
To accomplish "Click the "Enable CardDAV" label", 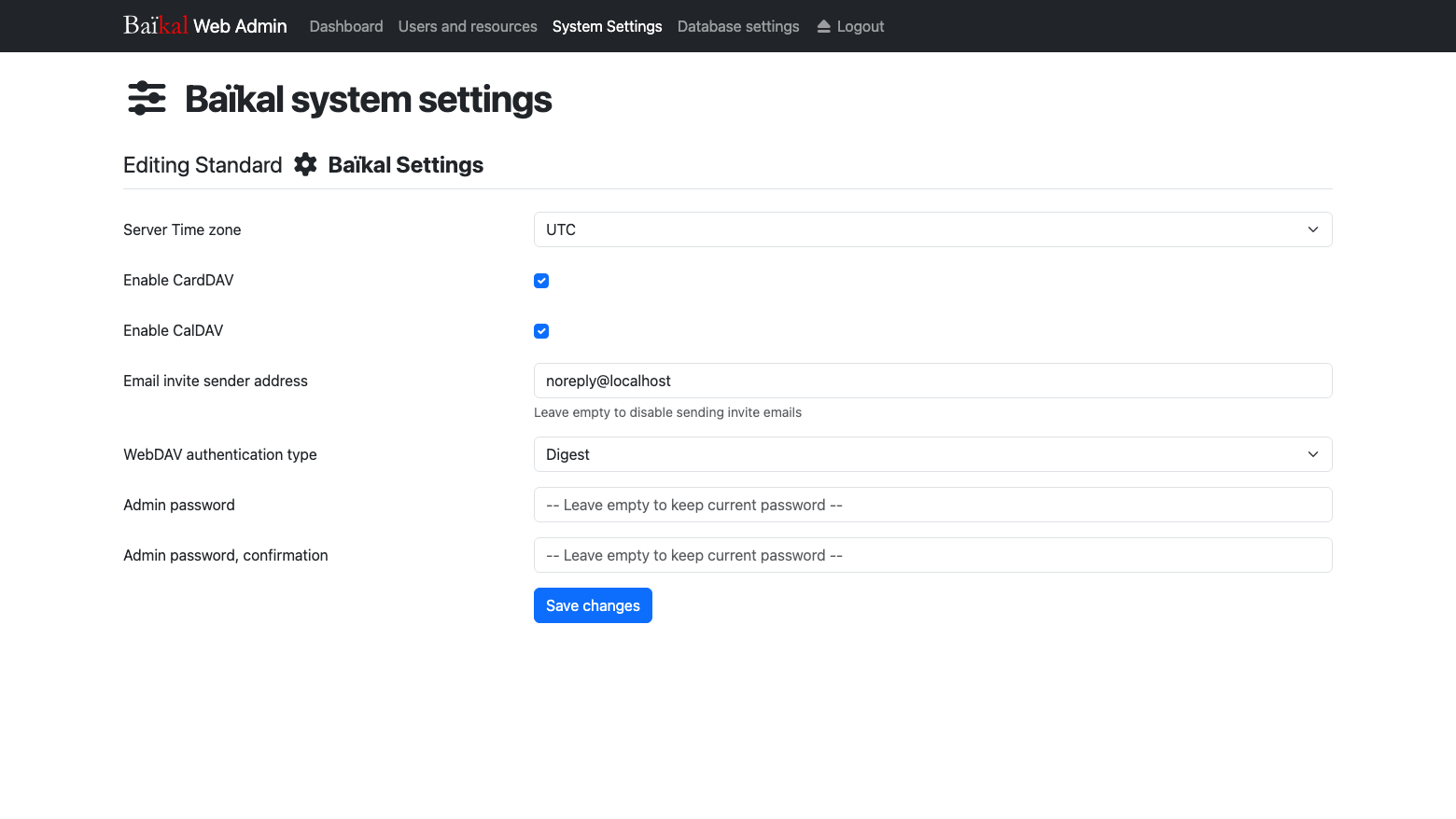I will click(x=178, y=280).
